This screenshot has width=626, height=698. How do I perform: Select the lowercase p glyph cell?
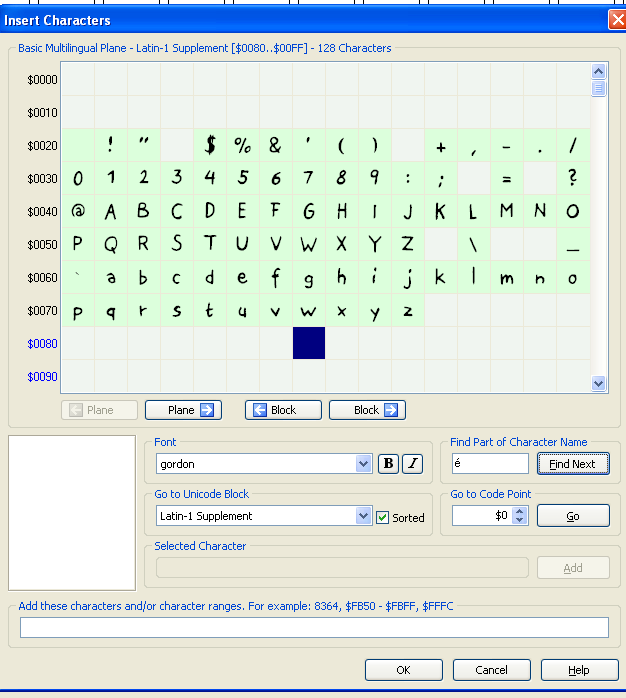tap(78, 310)
